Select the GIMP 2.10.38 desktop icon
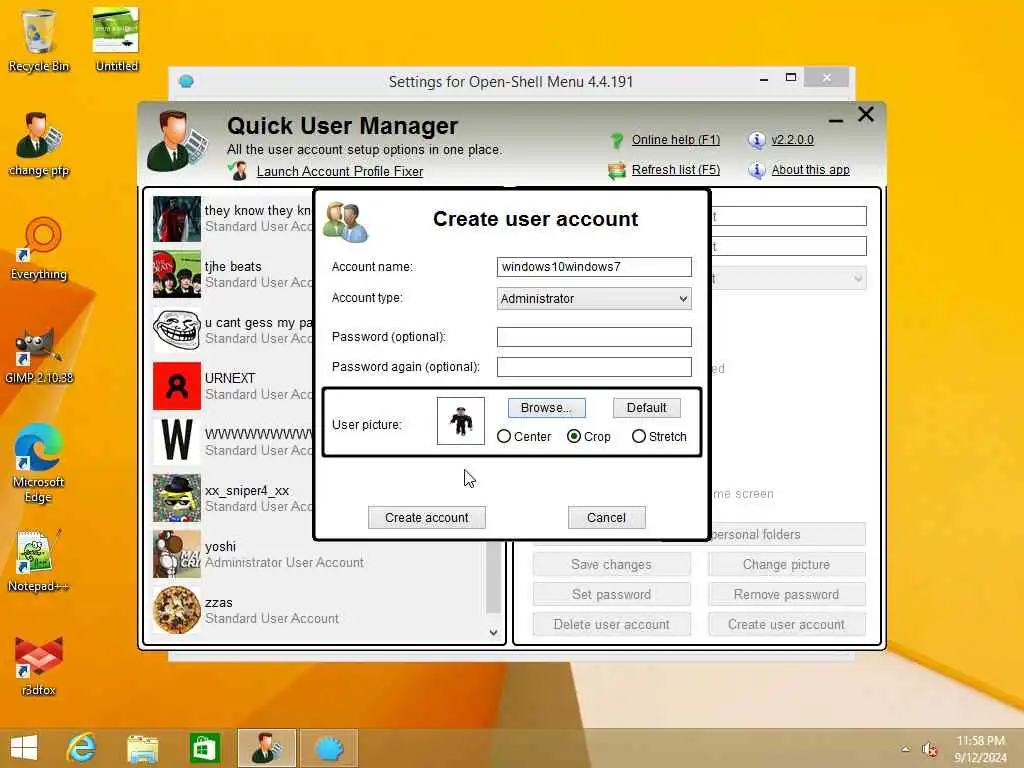Screen dimensions: 1024x768 (39, 355)
